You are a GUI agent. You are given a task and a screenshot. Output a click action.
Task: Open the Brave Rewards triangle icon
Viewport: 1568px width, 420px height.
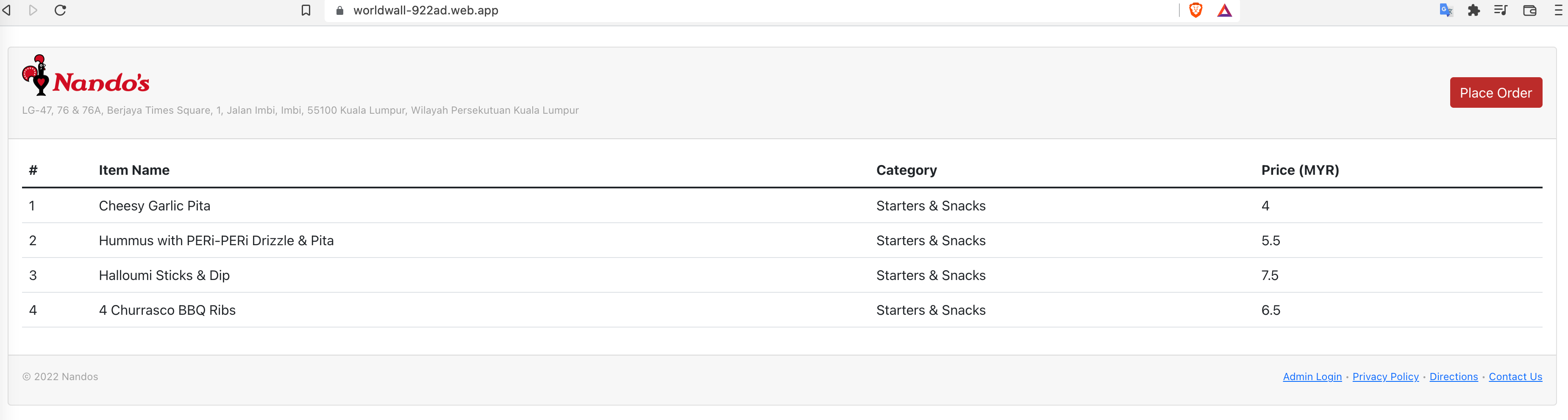click(1225, 10)
